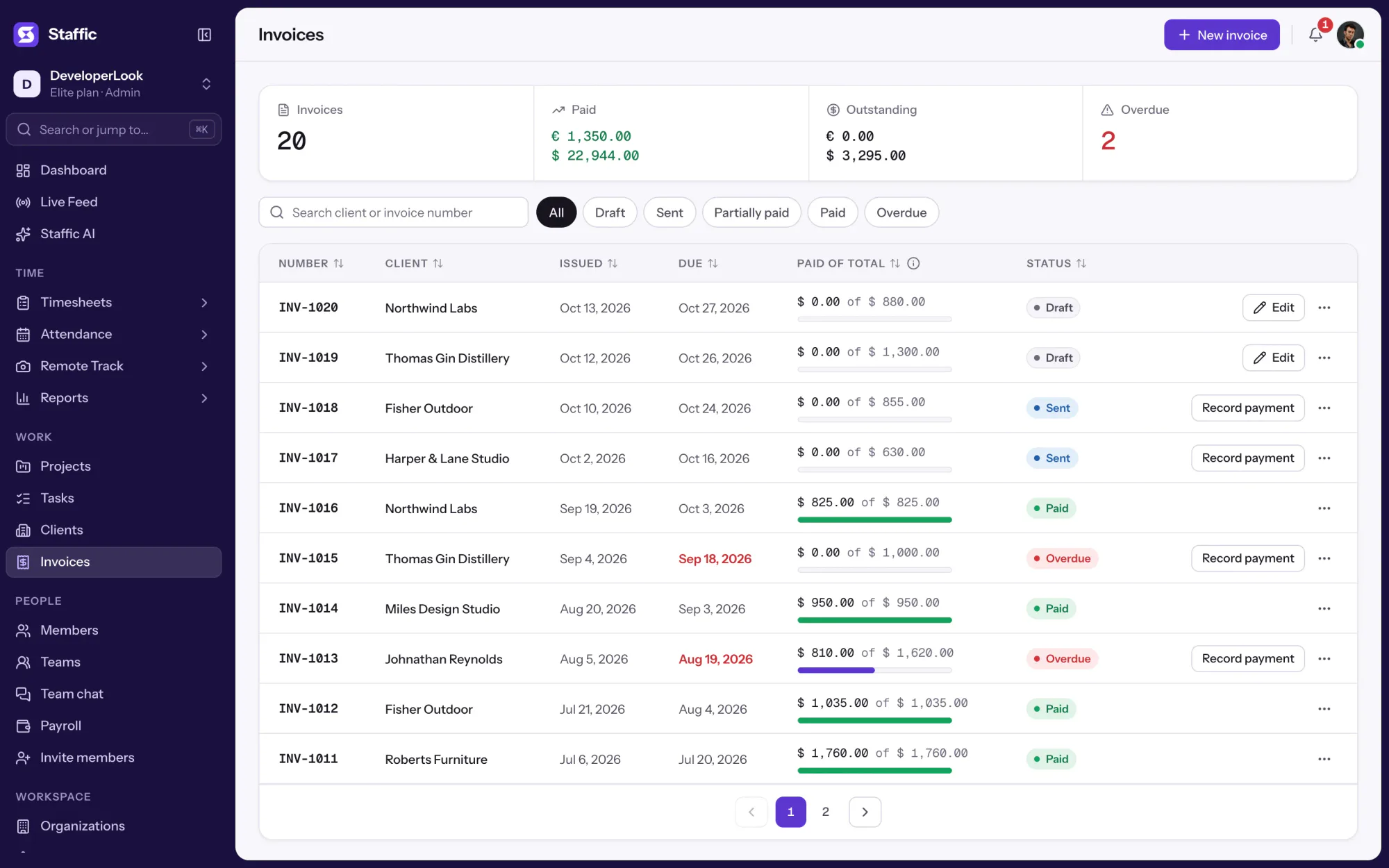
Task: Expand Reports submenu
Action: coord(204,398)
